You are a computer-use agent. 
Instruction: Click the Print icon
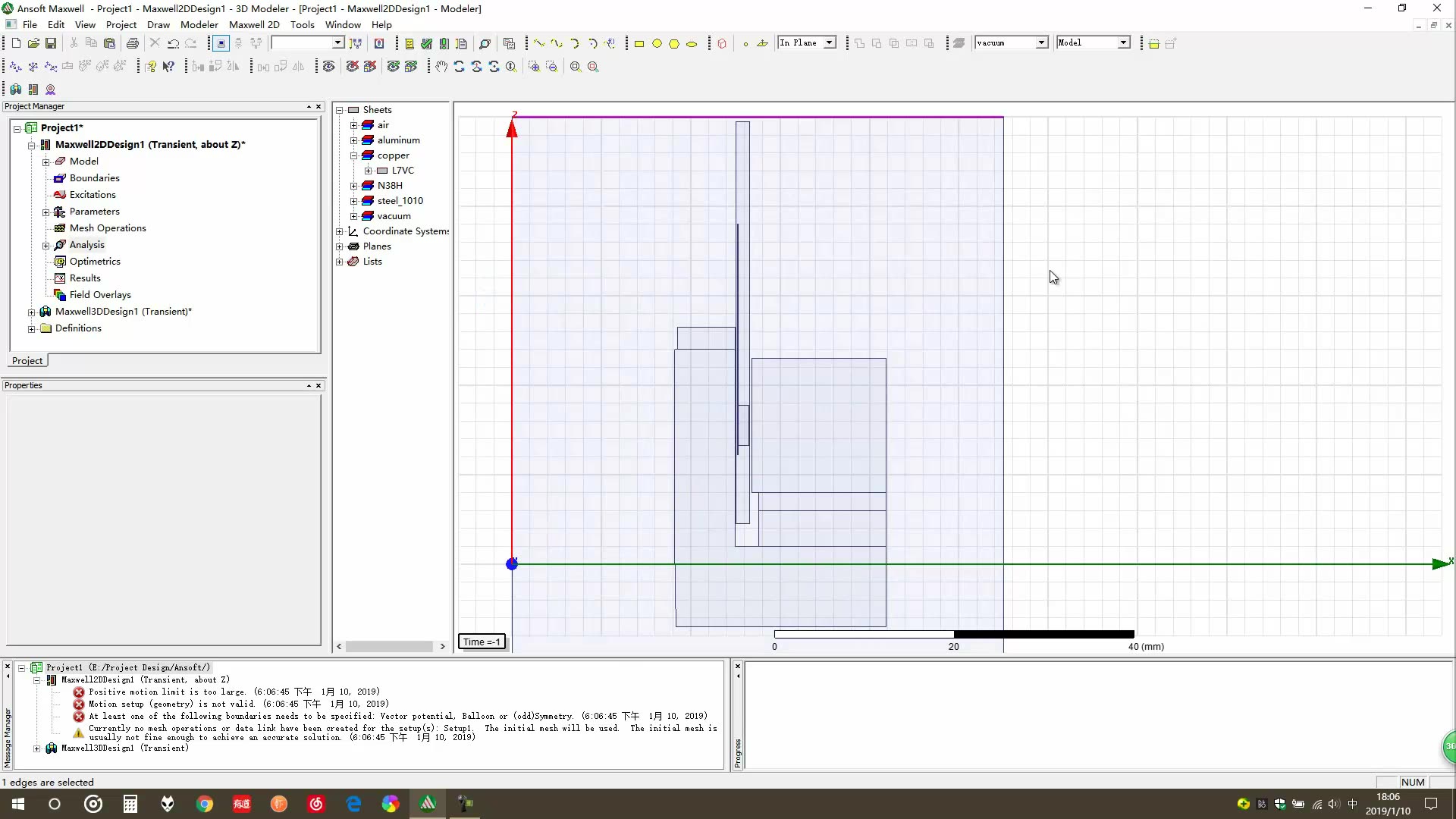133,43
